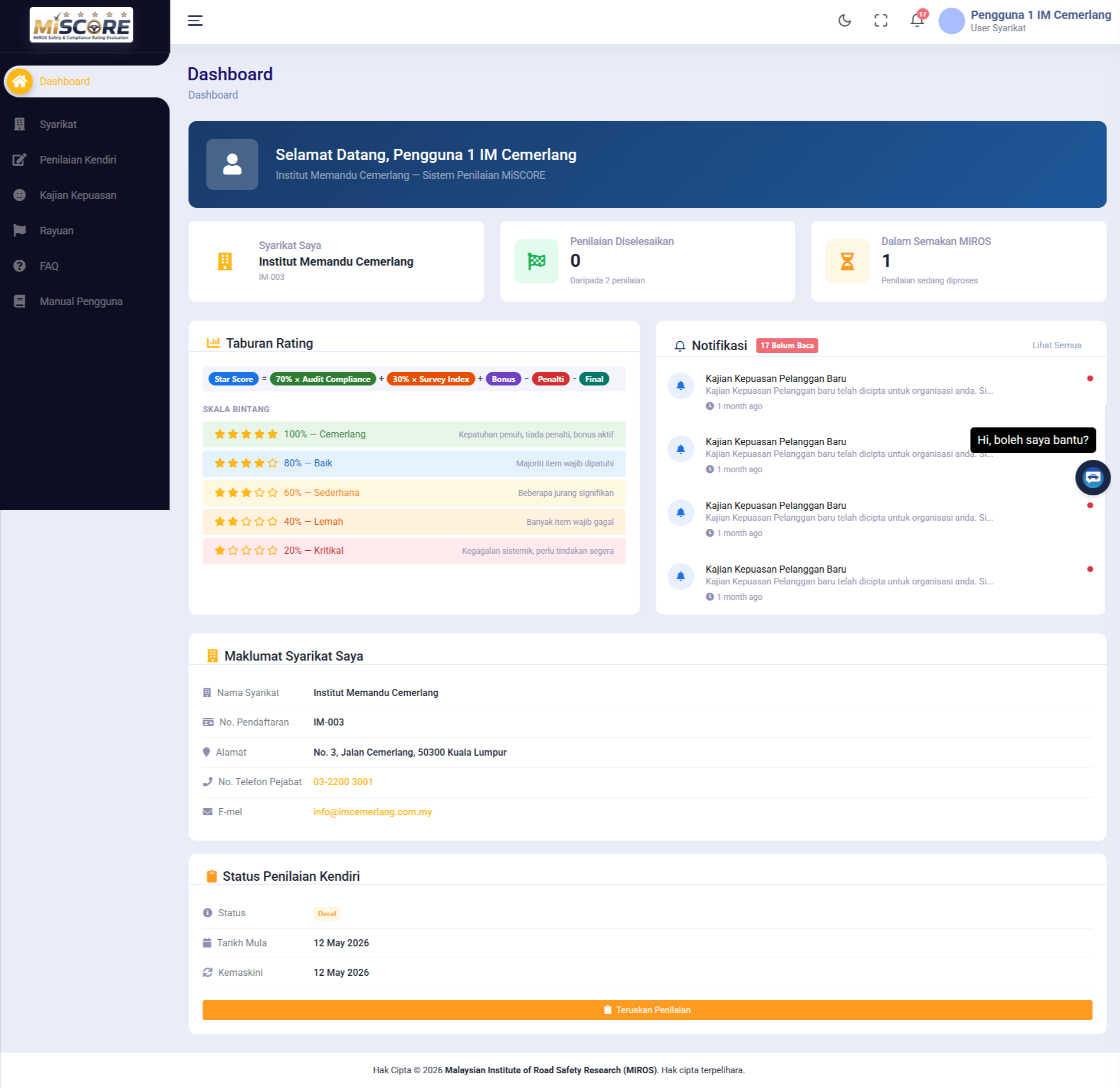Select the 20% — Kritikal rating row
Screen dimensions: 1120x1088
[x=414, y=551]
